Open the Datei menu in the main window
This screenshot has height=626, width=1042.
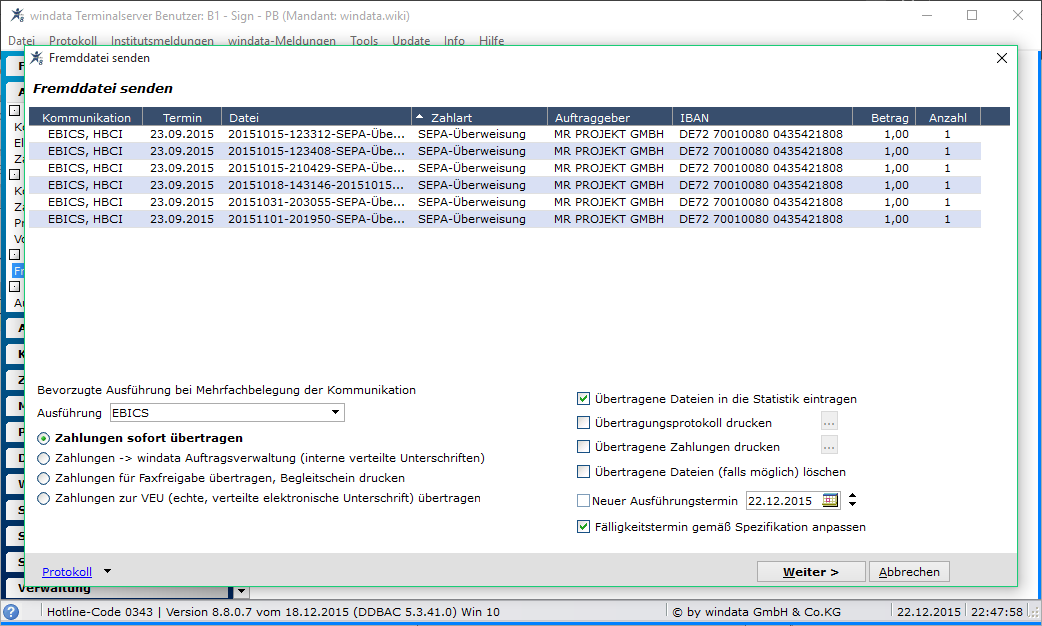tap(21, 41)
